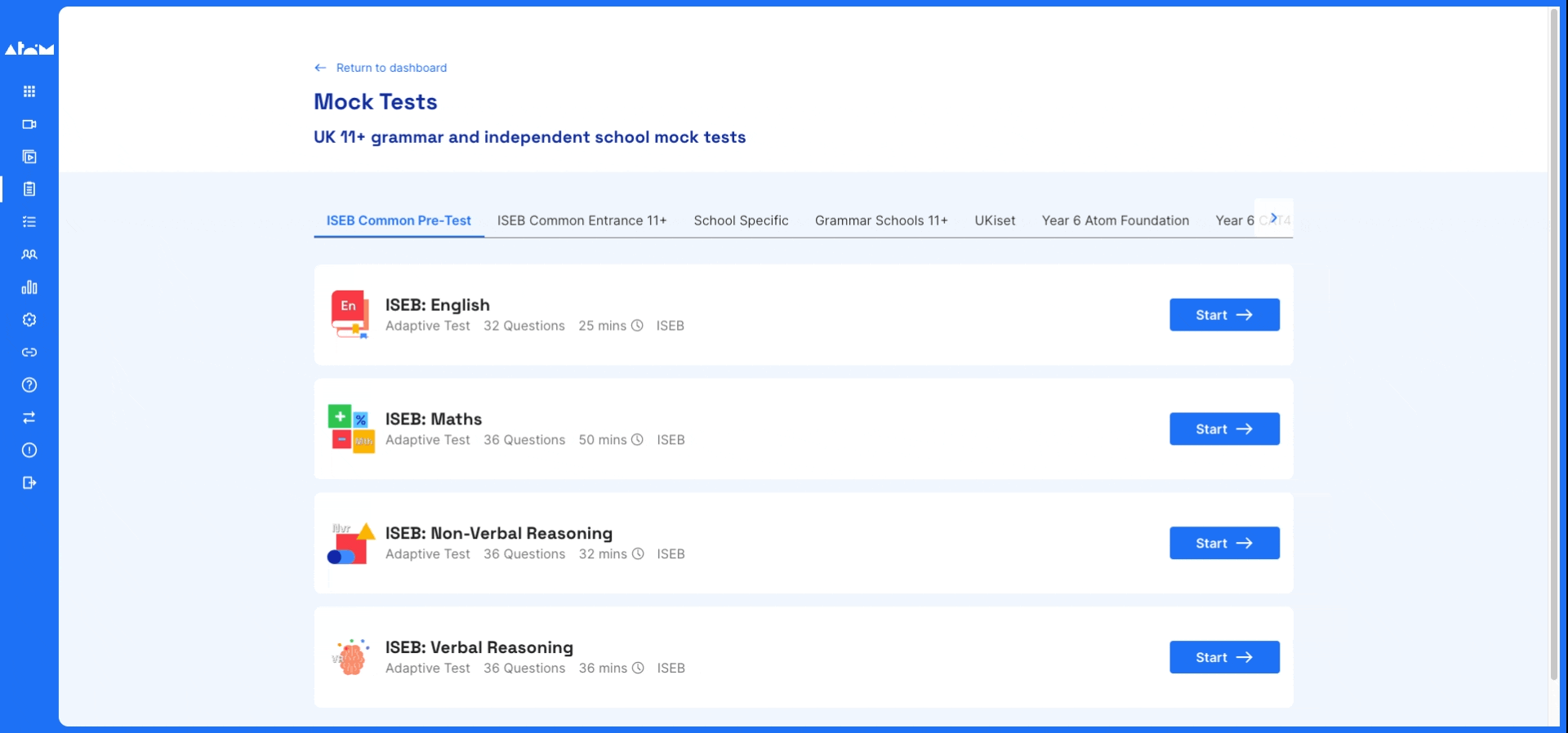Select the ISEB Common Pre-Test tab
The image size is (1568, 733).
coord(399,220)
